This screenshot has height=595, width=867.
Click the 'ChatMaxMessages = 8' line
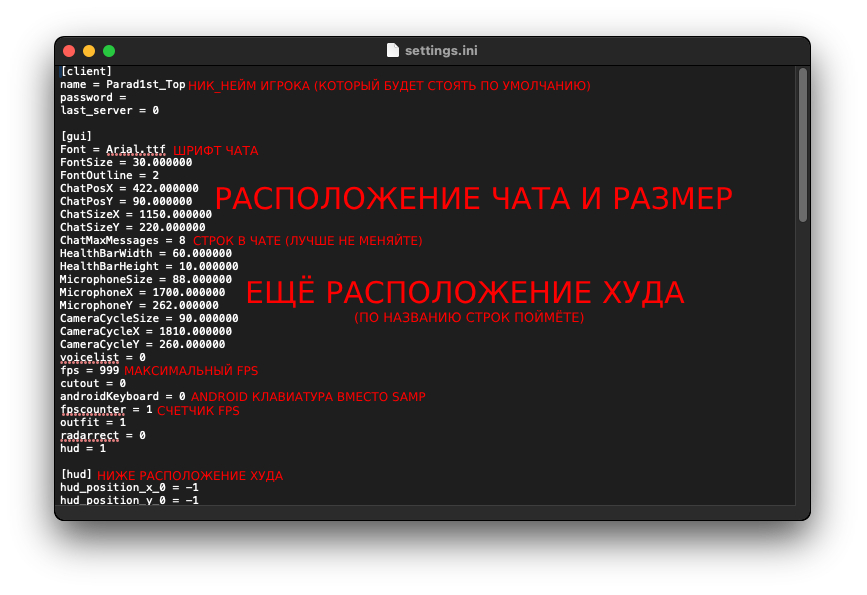point(123,240)
